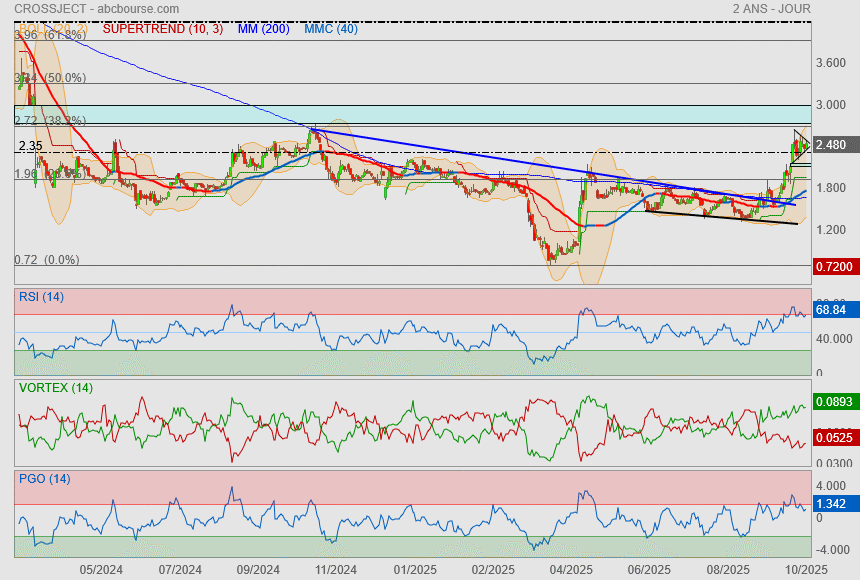Click the CROSSJECT - abcbourse.com title
Screen dimensions: 860x580
(x=92, y=9)
